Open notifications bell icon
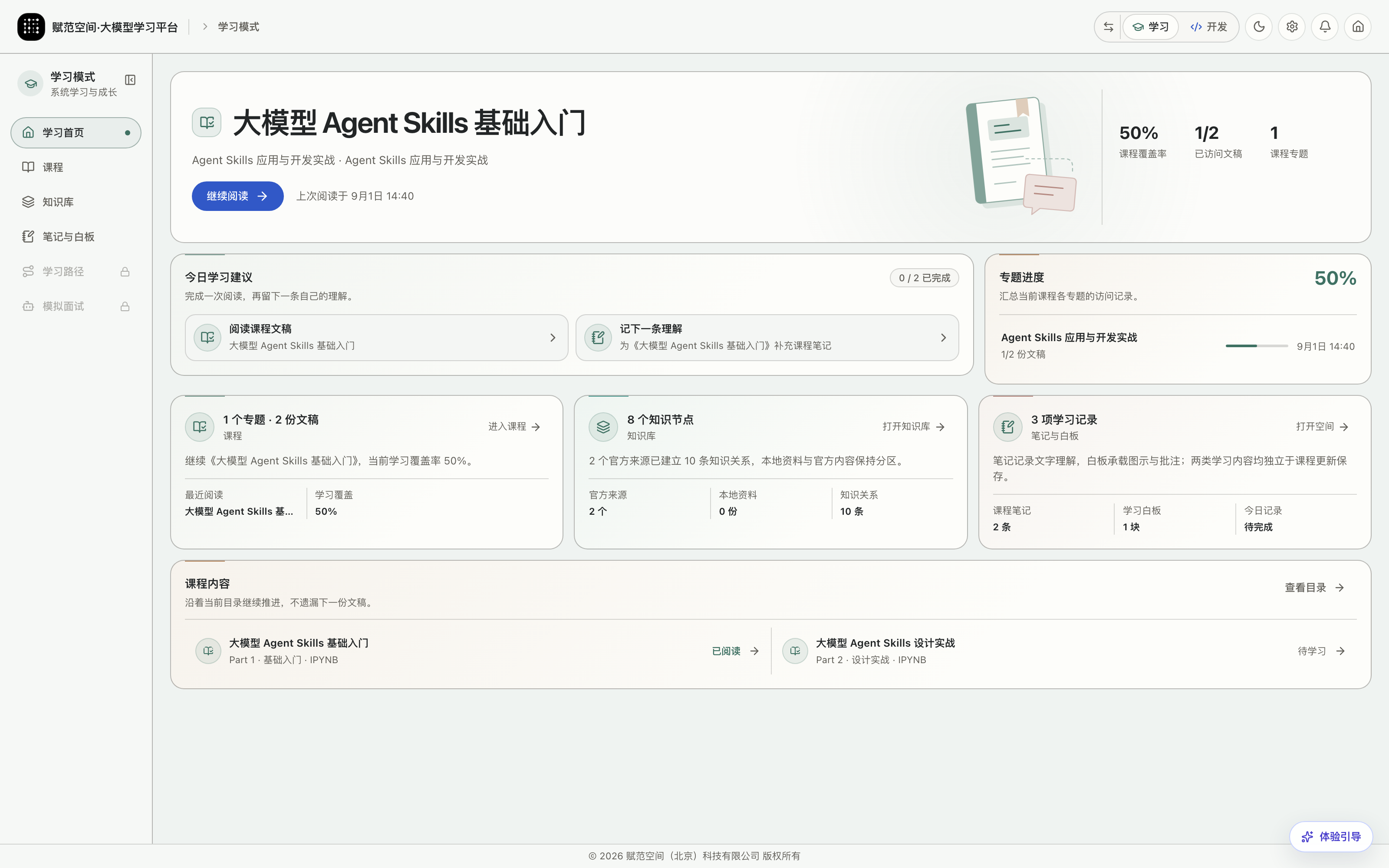This screenshot has width=1389, height=868. pos(1325,27)
